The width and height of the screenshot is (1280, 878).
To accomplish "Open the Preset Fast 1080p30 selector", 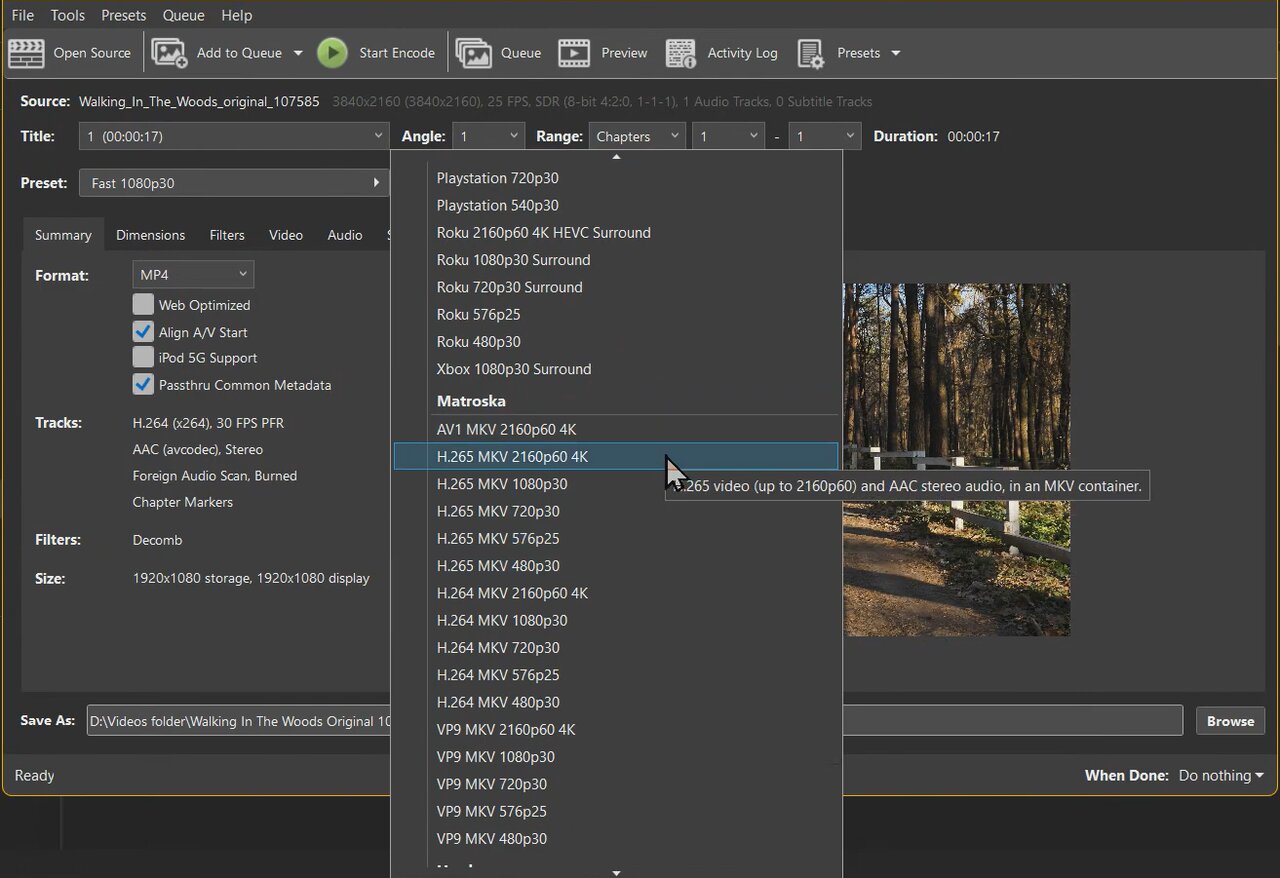I will [234, 183].
